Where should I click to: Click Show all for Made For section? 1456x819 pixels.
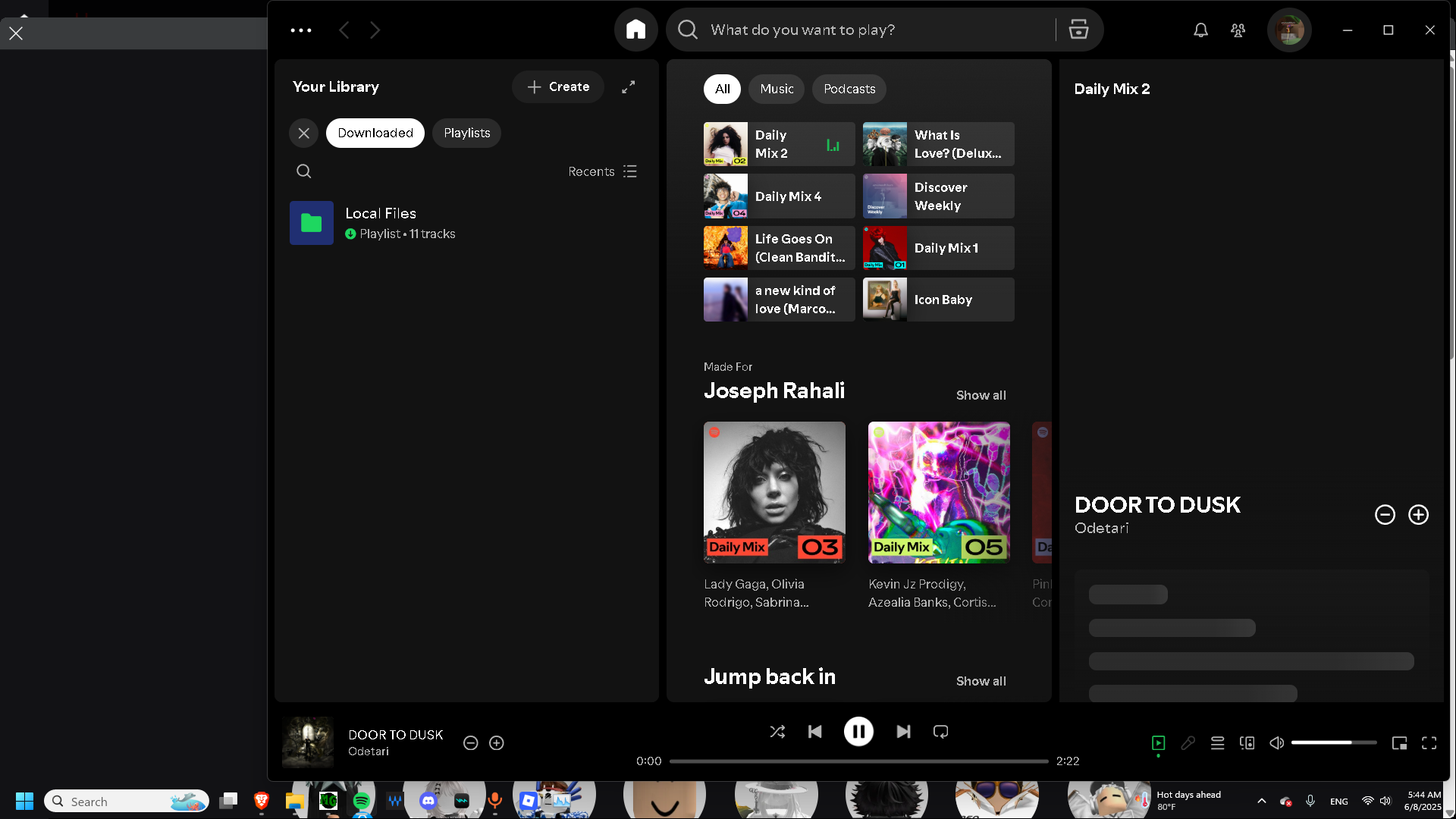[x=981, y=395]
